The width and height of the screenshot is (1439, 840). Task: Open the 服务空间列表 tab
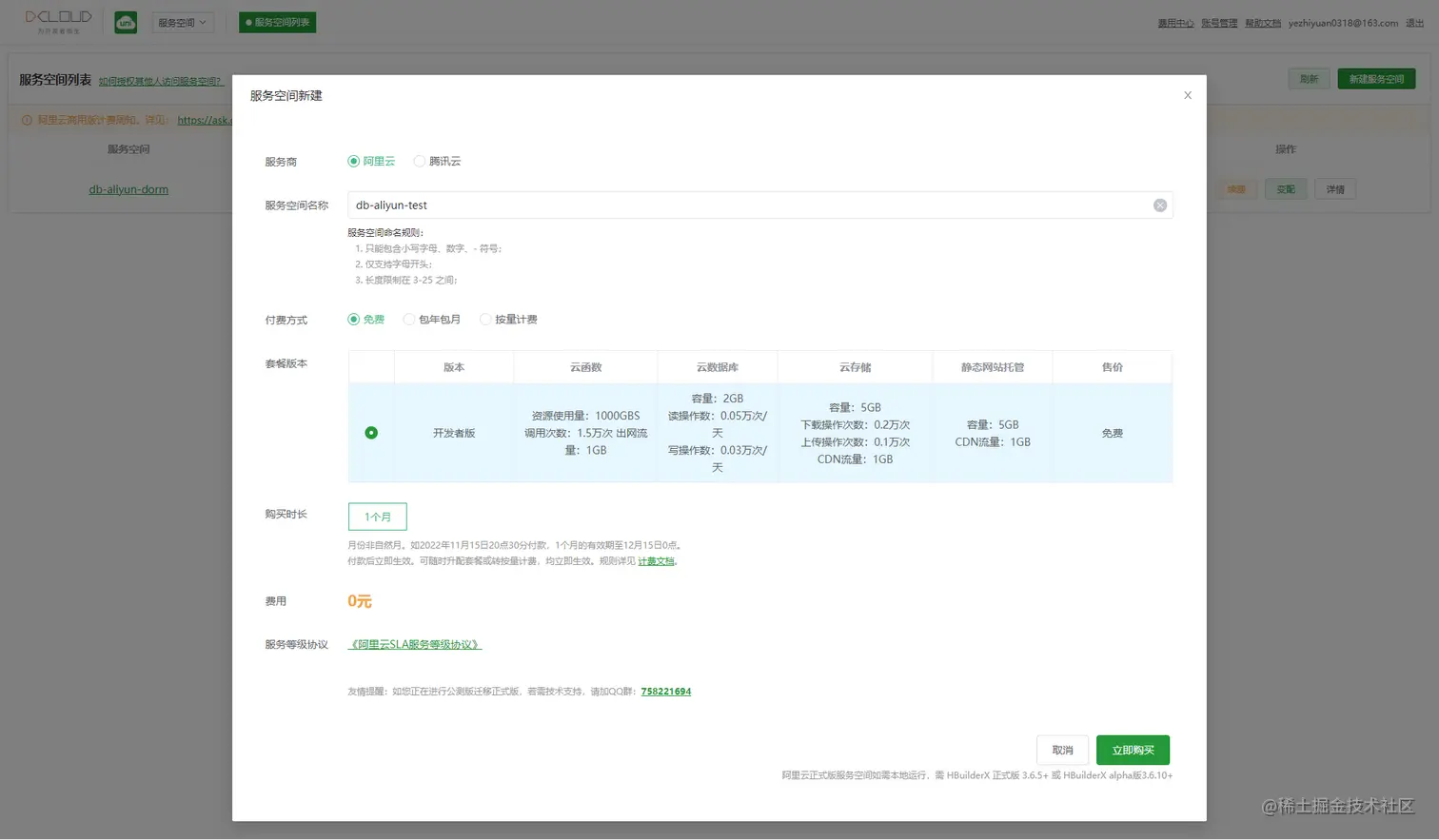tap(277, 22)
